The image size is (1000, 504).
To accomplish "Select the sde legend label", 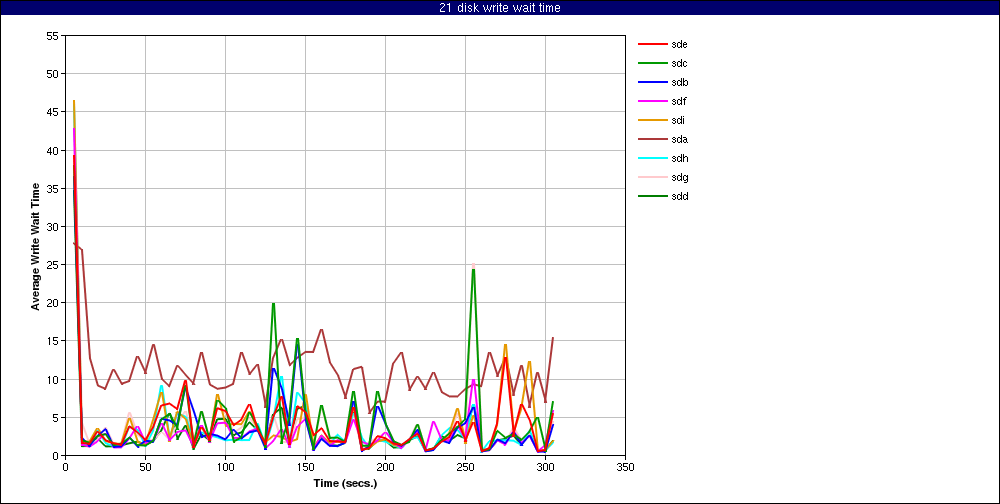I will [679, 44].
